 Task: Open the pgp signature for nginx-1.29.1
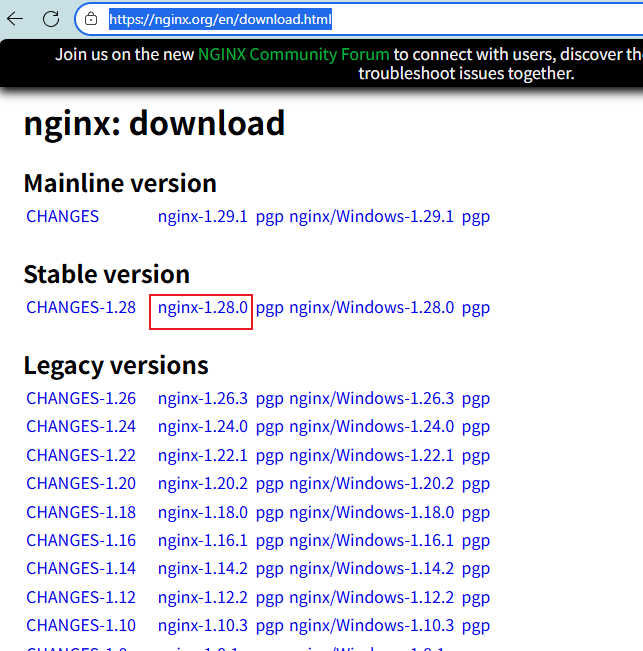(x=269, y=218)
